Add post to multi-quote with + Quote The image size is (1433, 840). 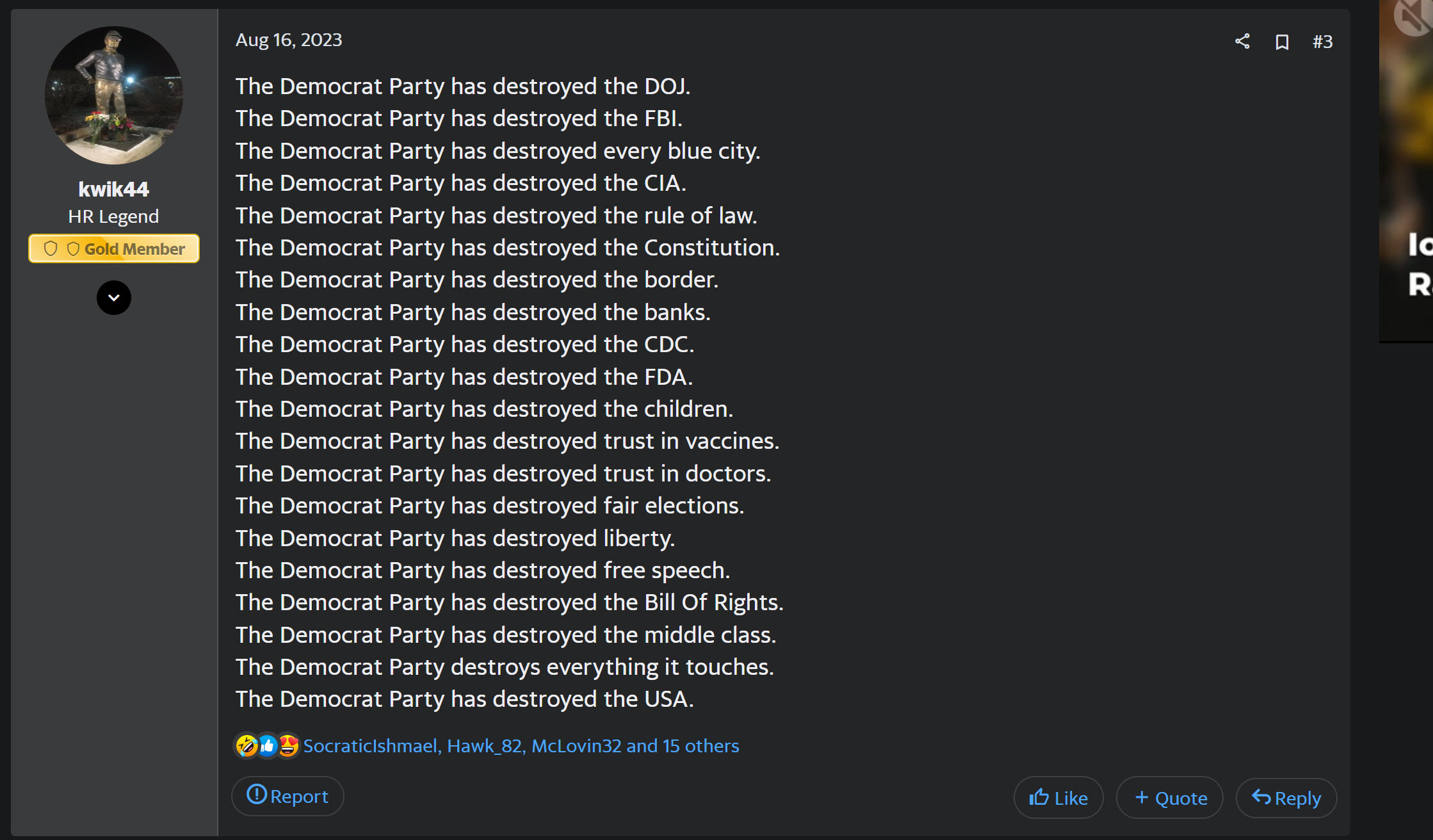coord(1170,798)
